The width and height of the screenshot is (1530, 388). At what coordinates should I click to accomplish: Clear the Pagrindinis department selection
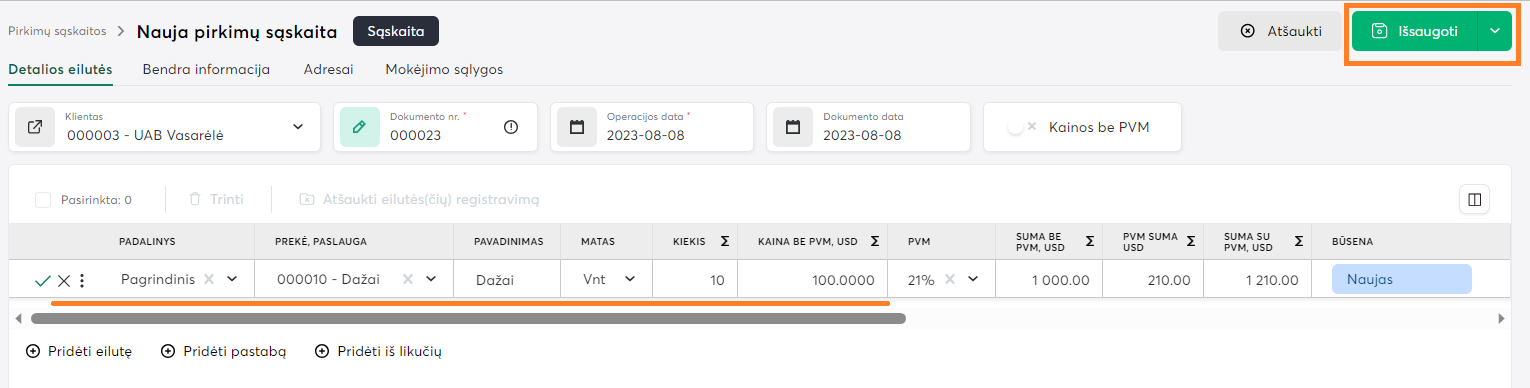pyautogui.click(x=209, y=280)
